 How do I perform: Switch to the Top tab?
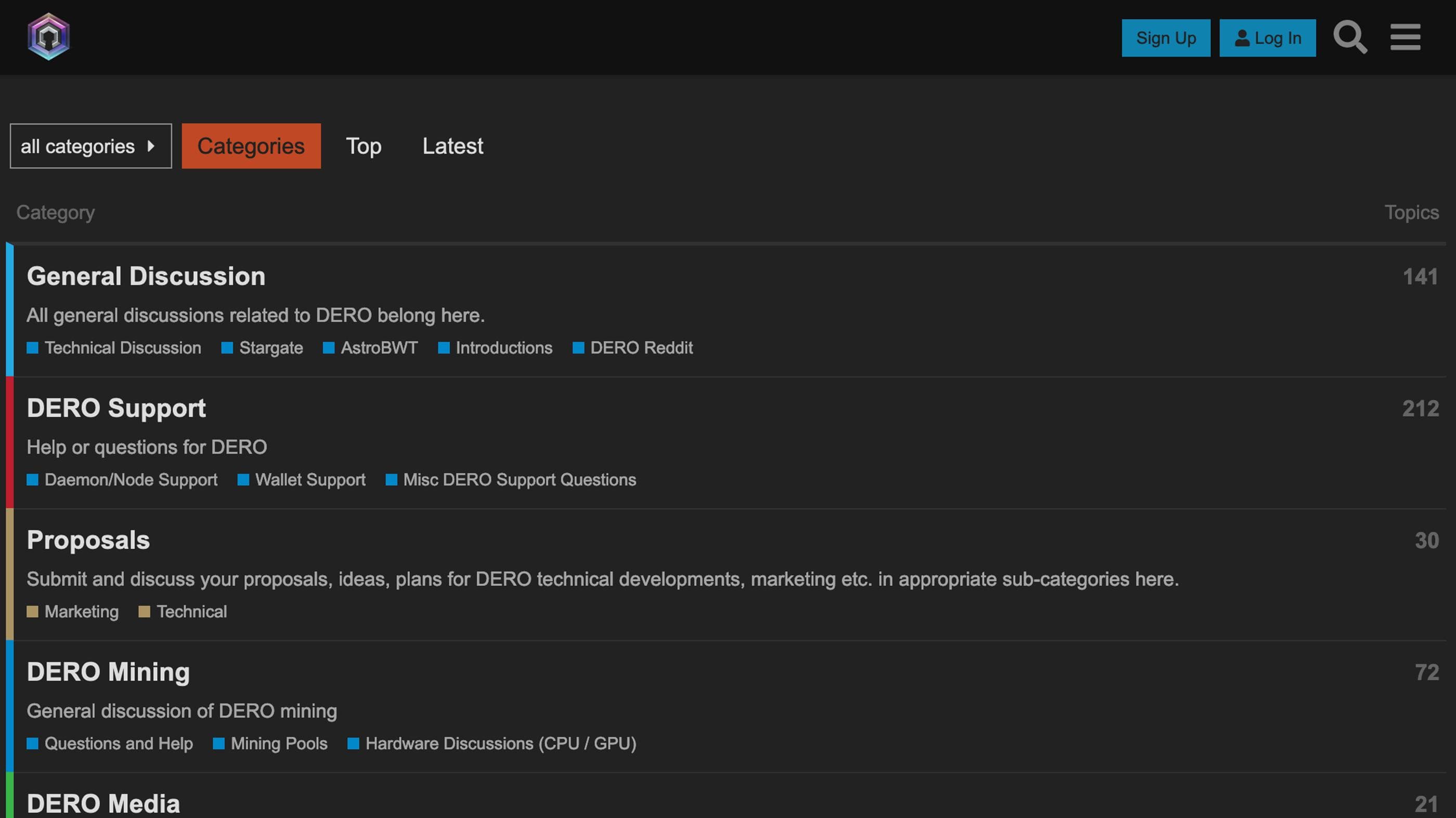point(363,147)
